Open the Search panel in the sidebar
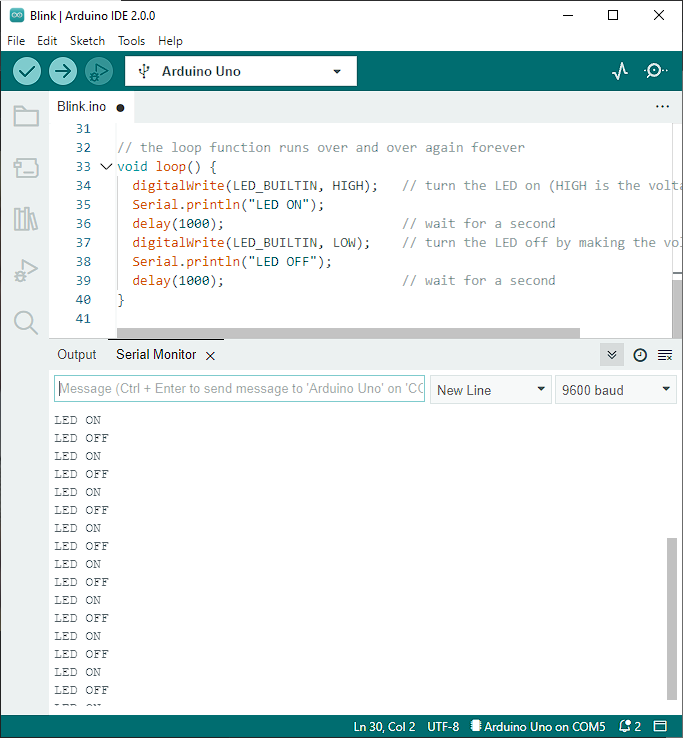Screen dimensions: 683x738 coord(26,323)
